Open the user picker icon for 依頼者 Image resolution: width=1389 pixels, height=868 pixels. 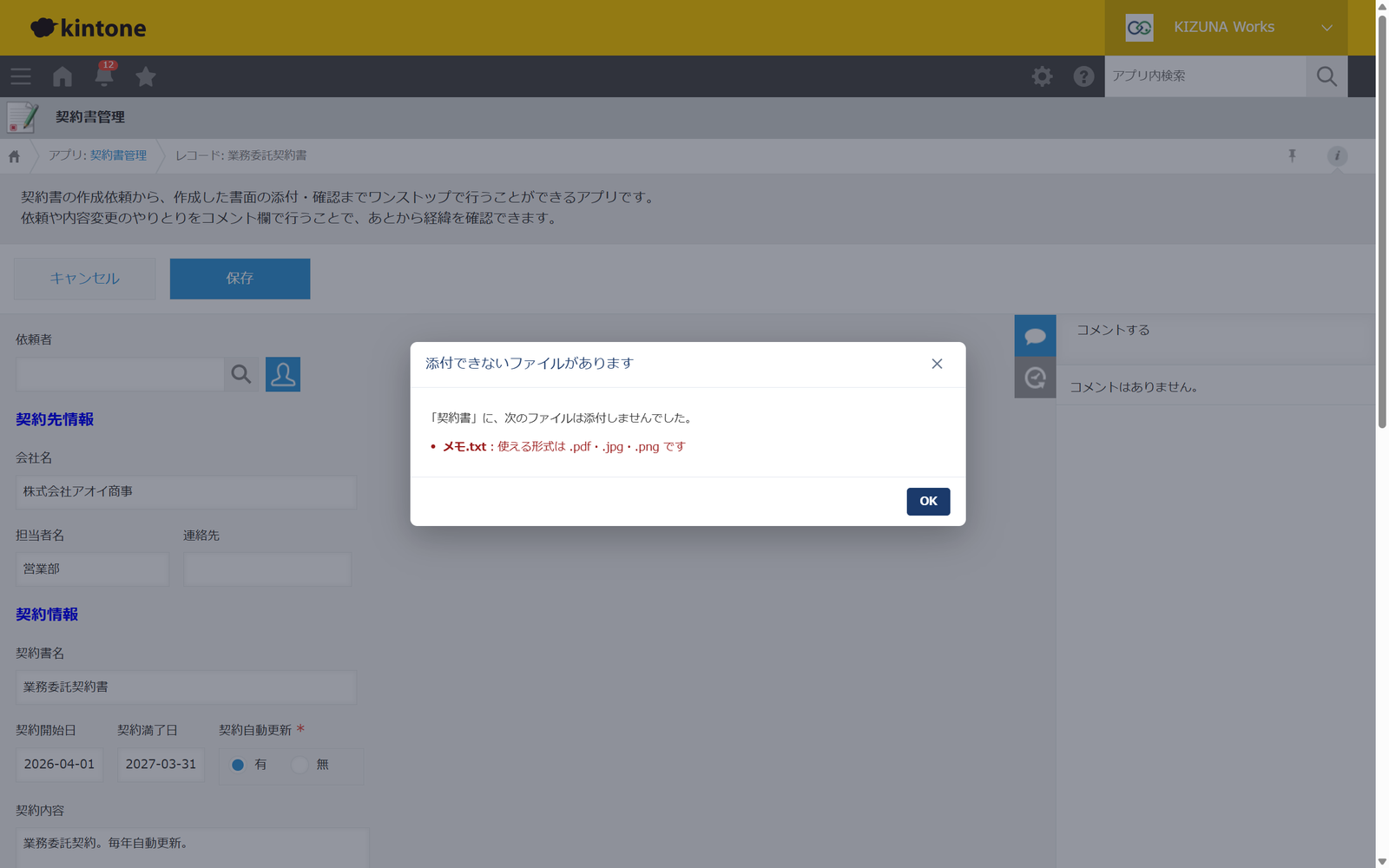point(283,374)
